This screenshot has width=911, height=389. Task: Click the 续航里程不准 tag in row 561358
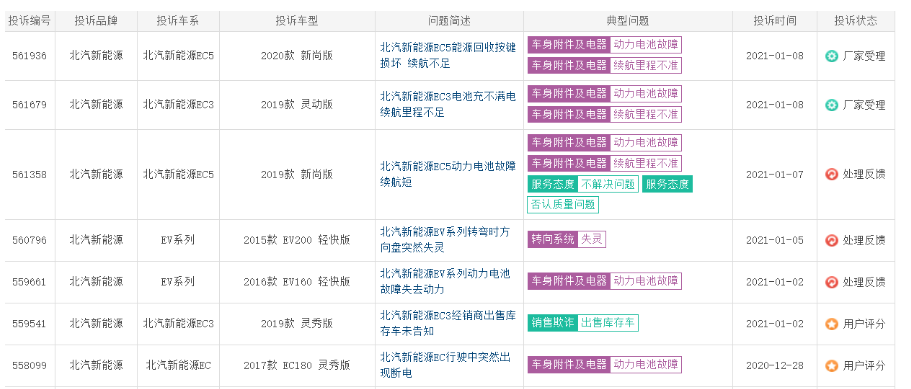[645, 164]
